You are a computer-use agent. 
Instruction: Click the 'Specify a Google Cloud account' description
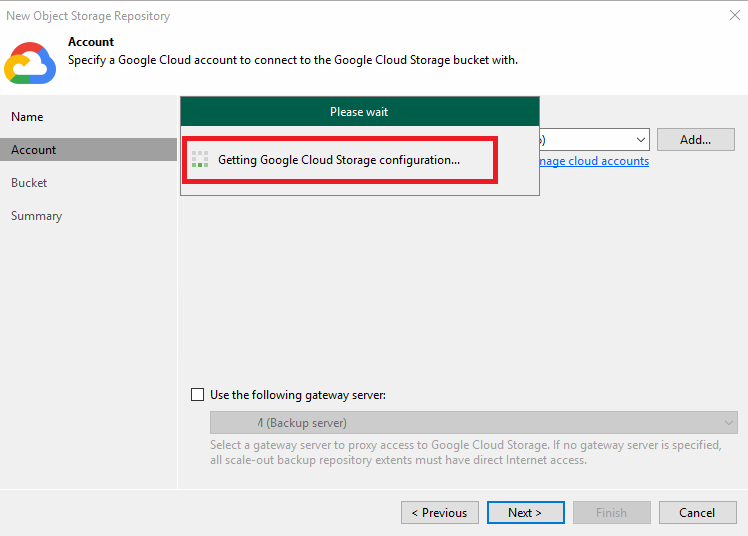tap(293, 60)
